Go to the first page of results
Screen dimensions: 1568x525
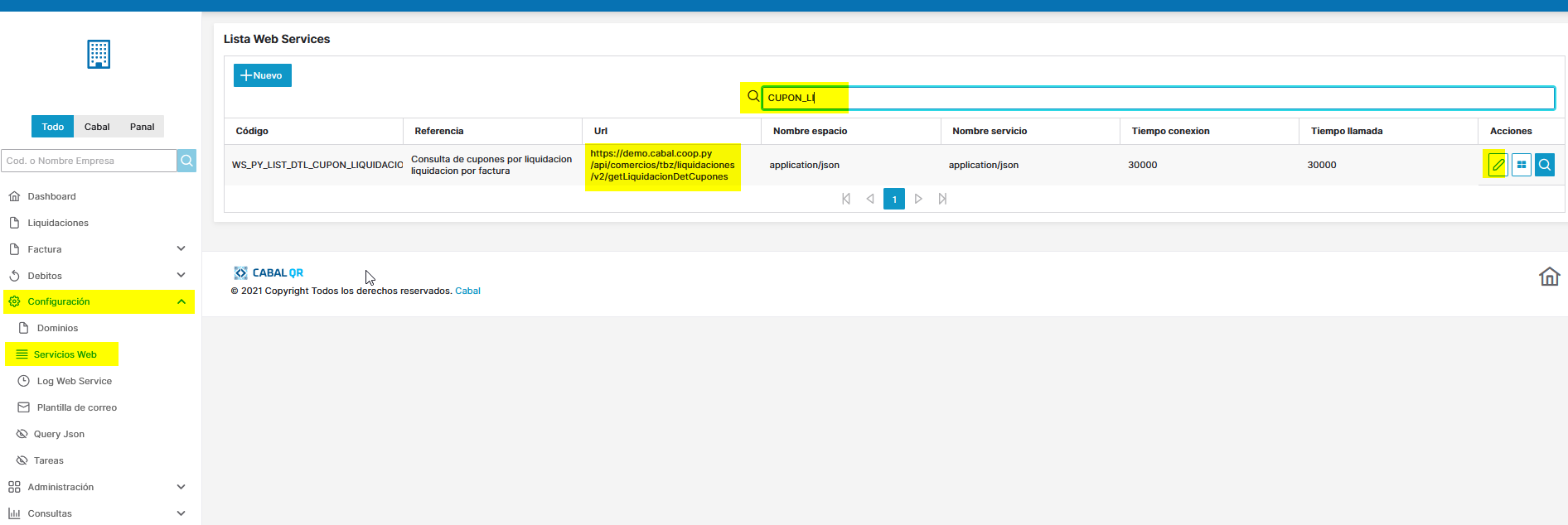pyautogui.click(x=845, y=199)
